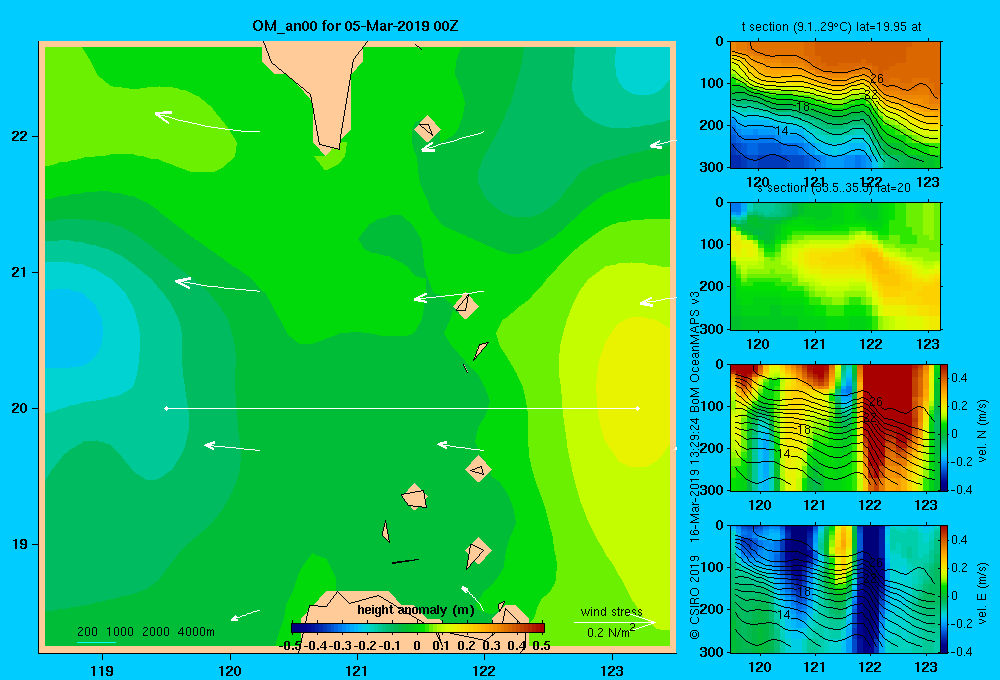Image resolution: width=1000 pixels, height=680 pixels.
Task: Click the title "OM_an00 for 05-Mar-2019 00Z"
Action: click(x=355, y=26)
